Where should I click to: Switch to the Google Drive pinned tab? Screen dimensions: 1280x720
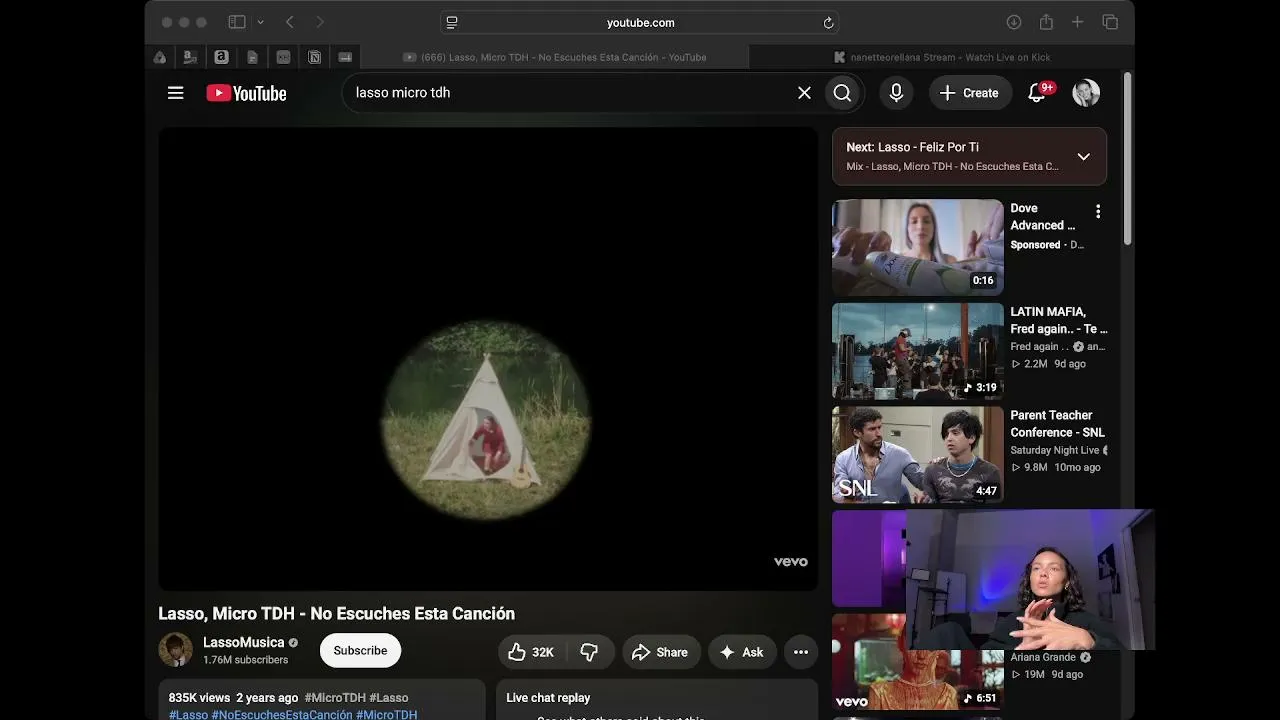click(x=160, y=57)
